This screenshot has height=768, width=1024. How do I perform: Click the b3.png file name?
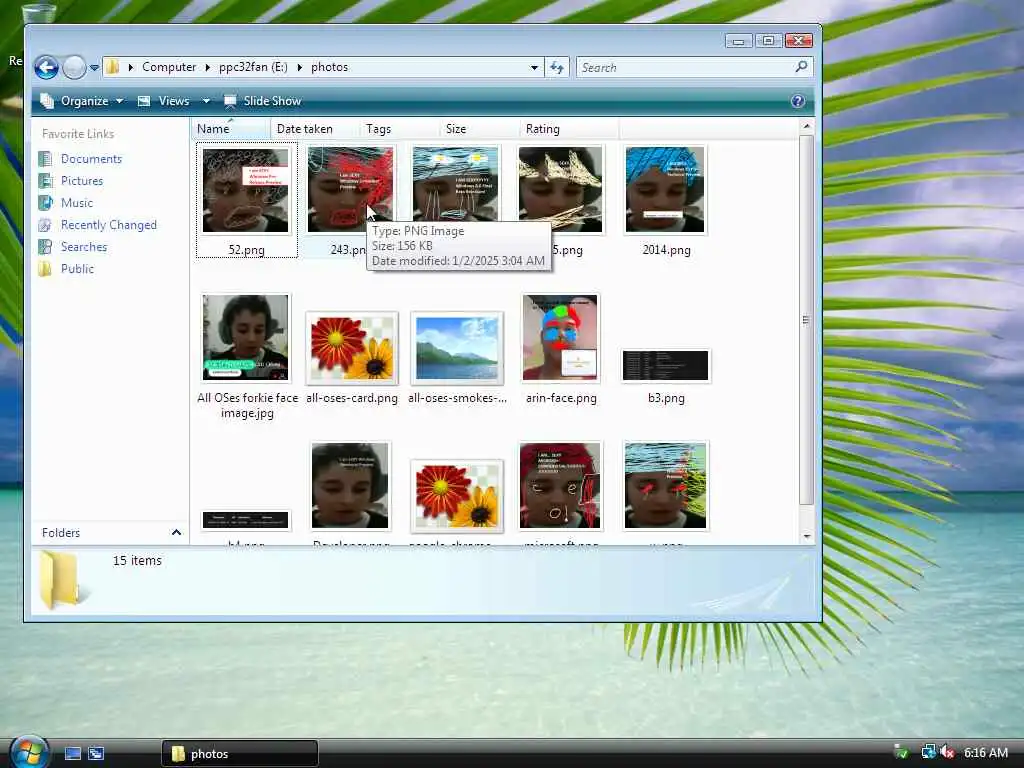point(666,398)
